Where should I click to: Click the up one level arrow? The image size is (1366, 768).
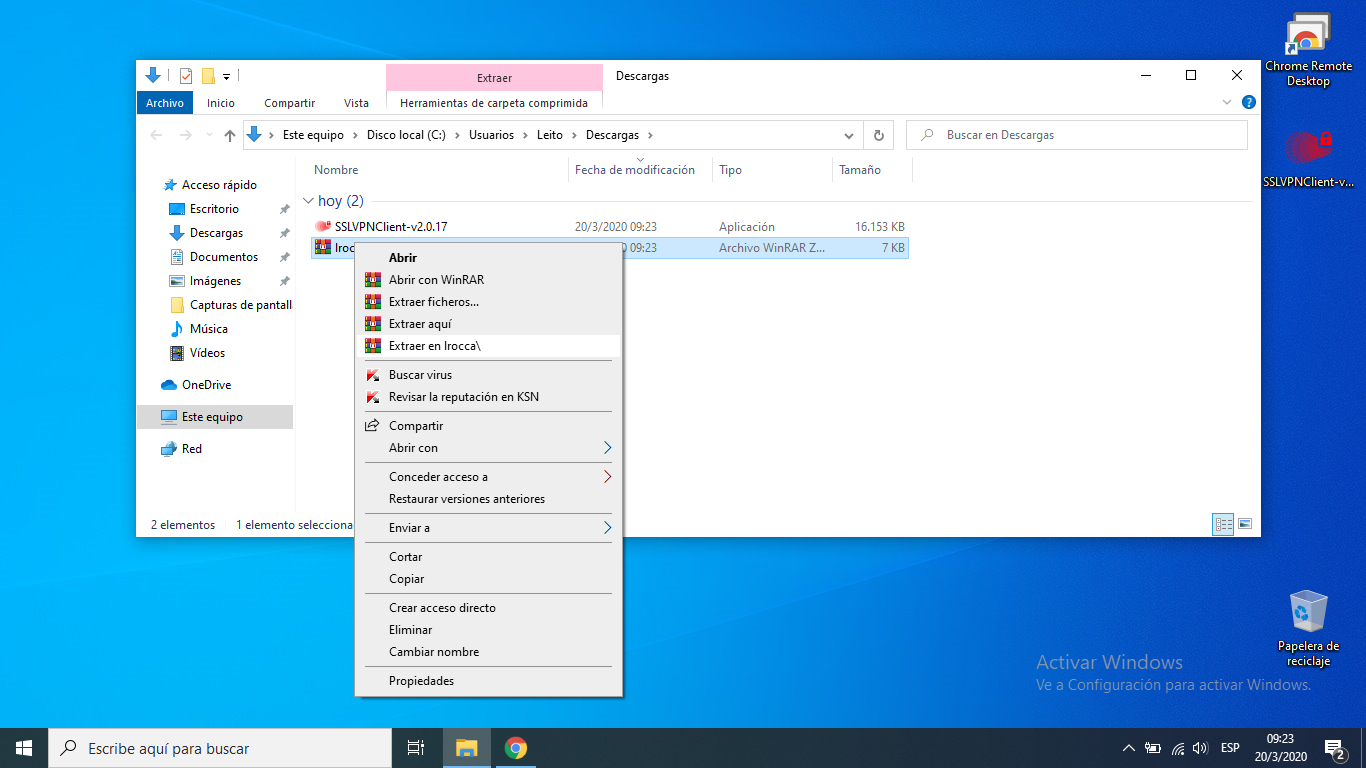point(230,135)
